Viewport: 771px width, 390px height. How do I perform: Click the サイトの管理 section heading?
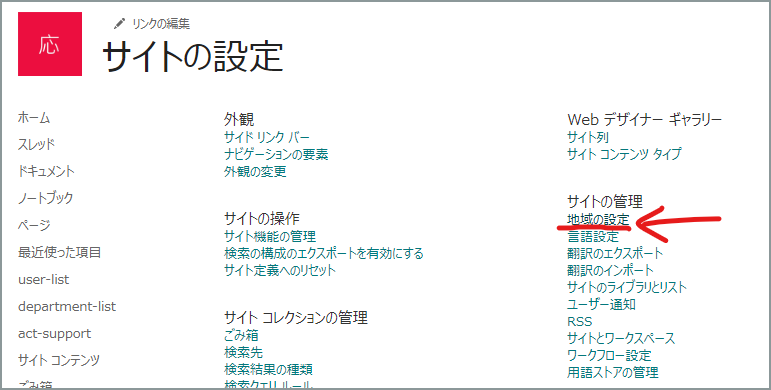coord(605,201)
